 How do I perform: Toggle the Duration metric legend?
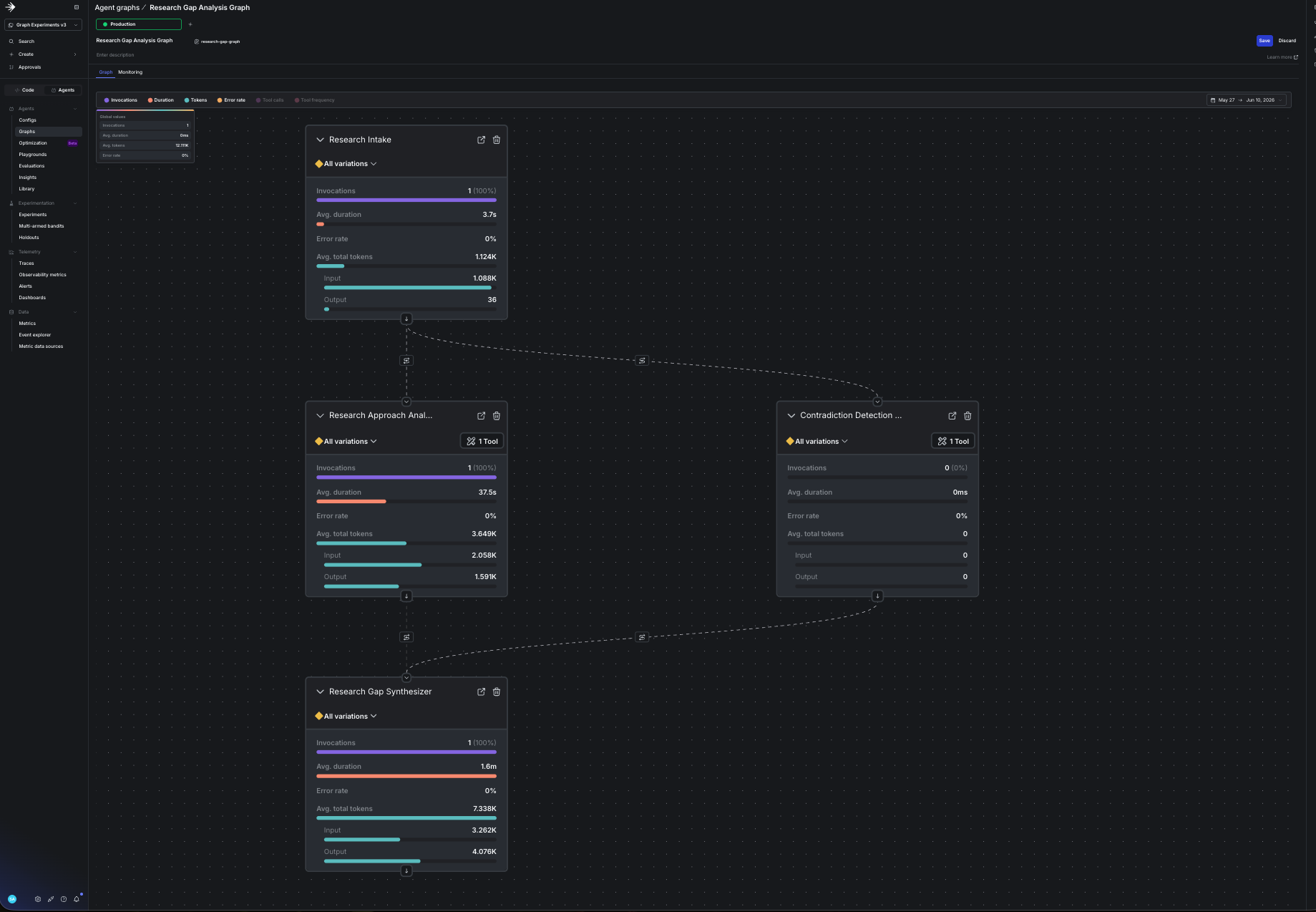pyautogui.click(x=161, y=100)
